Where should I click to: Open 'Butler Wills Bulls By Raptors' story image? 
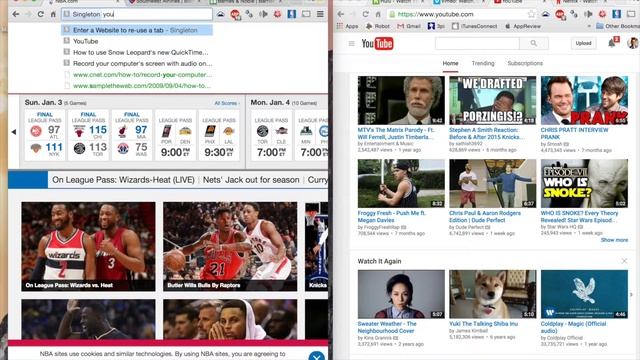(x=230, y=247)
